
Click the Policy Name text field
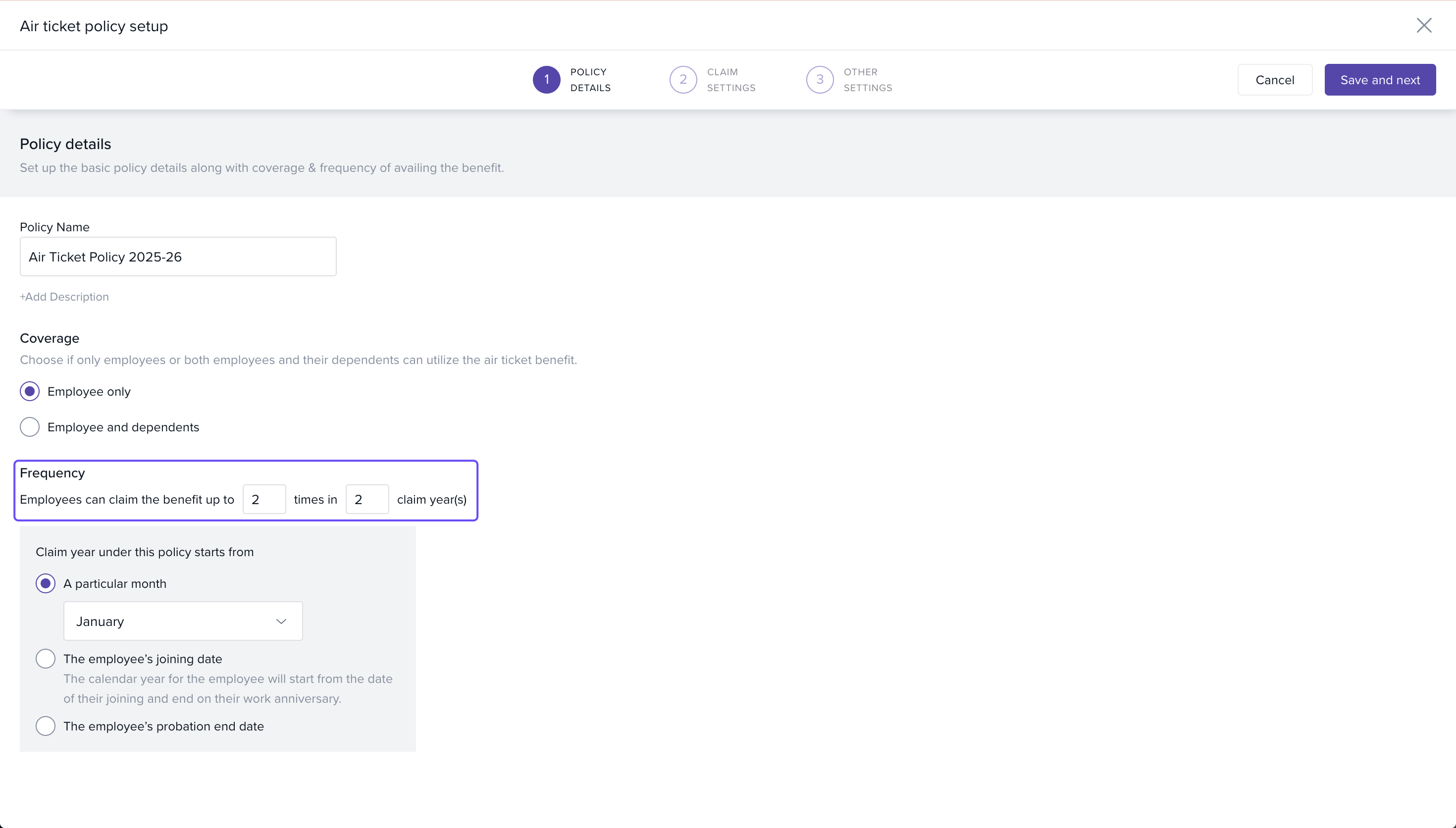tap(178, 257)
